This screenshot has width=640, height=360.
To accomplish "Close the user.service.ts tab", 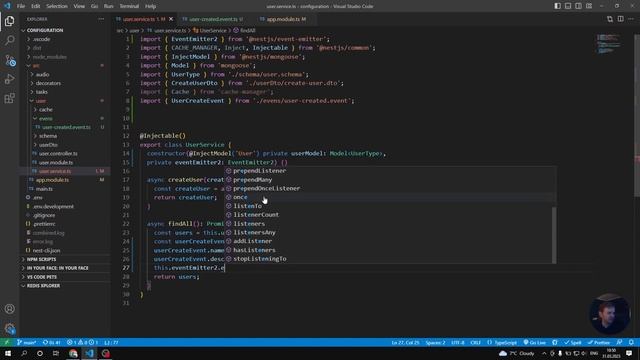I will click(171, 19).
